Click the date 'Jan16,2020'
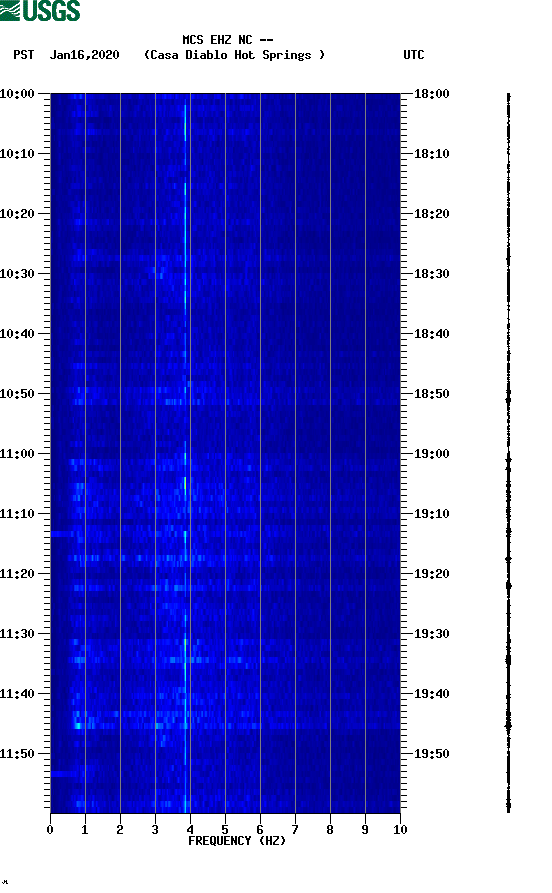 coord(84,55)
